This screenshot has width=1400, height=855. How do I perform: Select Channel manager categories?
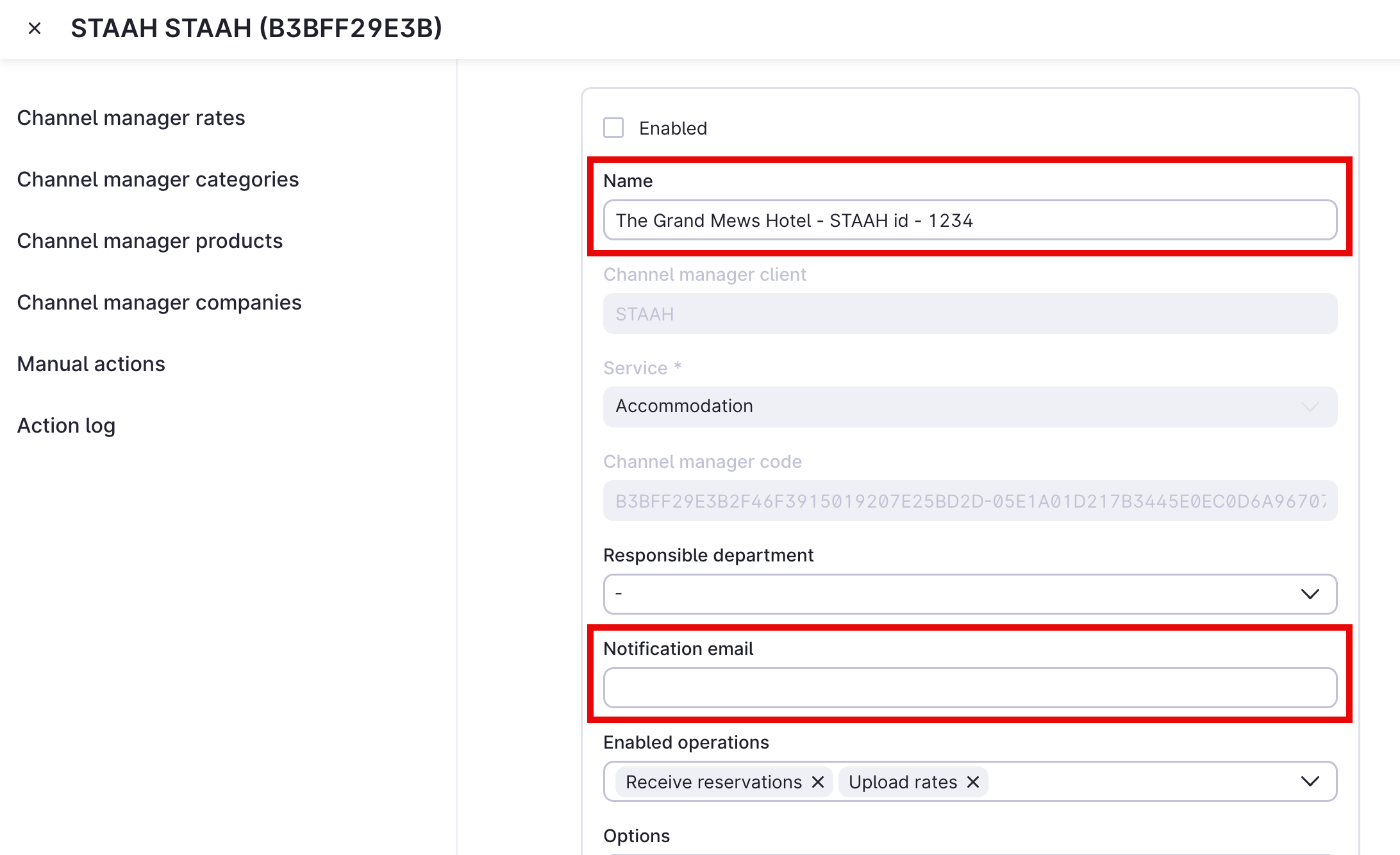click(158, 179)
